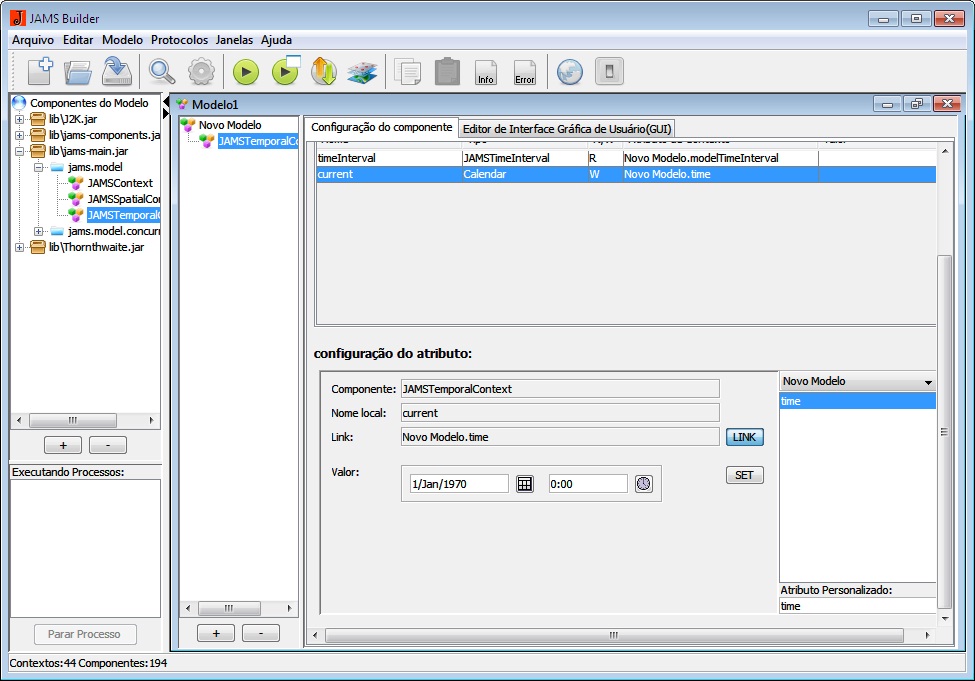
Task: Open the Modelo menu
Action: tap(122, 40)
